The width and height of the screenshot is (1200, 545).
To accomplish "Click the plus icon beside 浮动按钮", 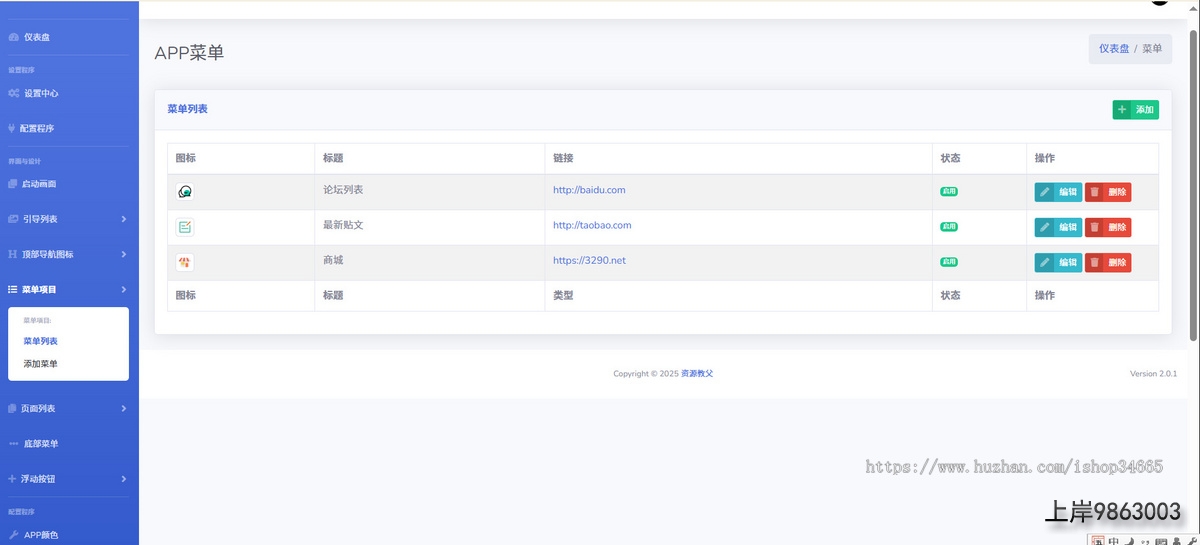I will click(12, 479).
